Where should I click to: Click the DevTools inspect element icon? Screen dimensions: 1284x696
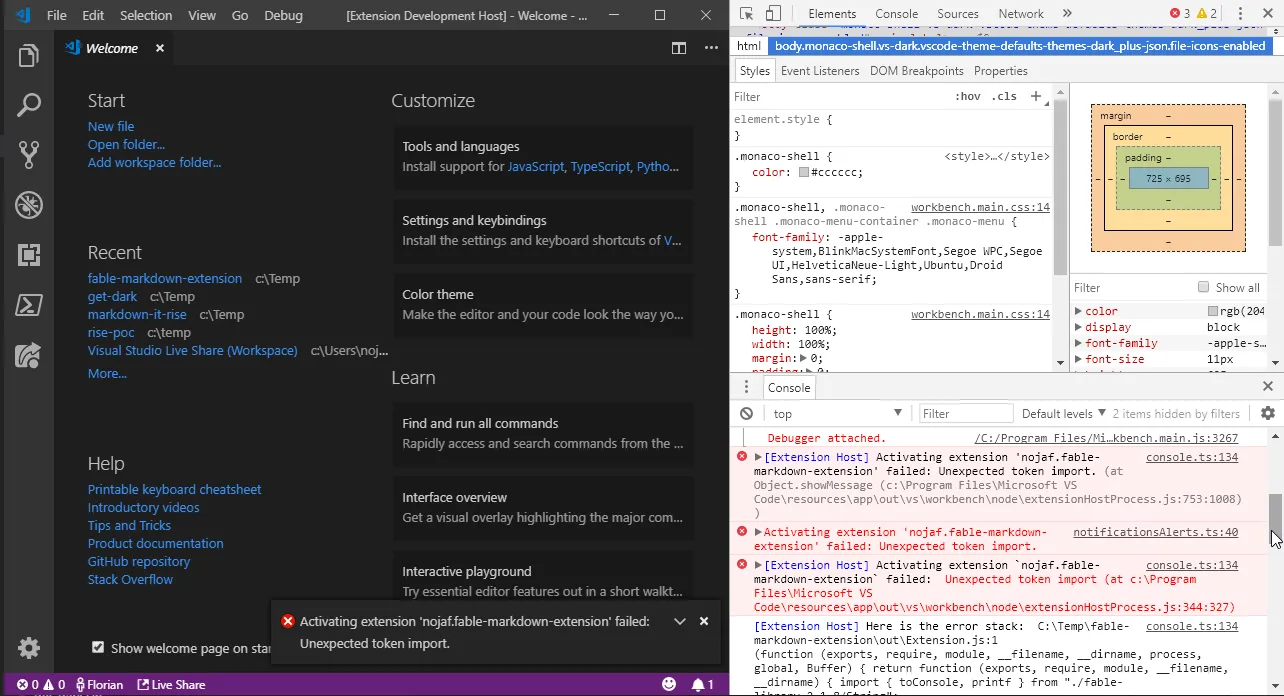(746, 14)
